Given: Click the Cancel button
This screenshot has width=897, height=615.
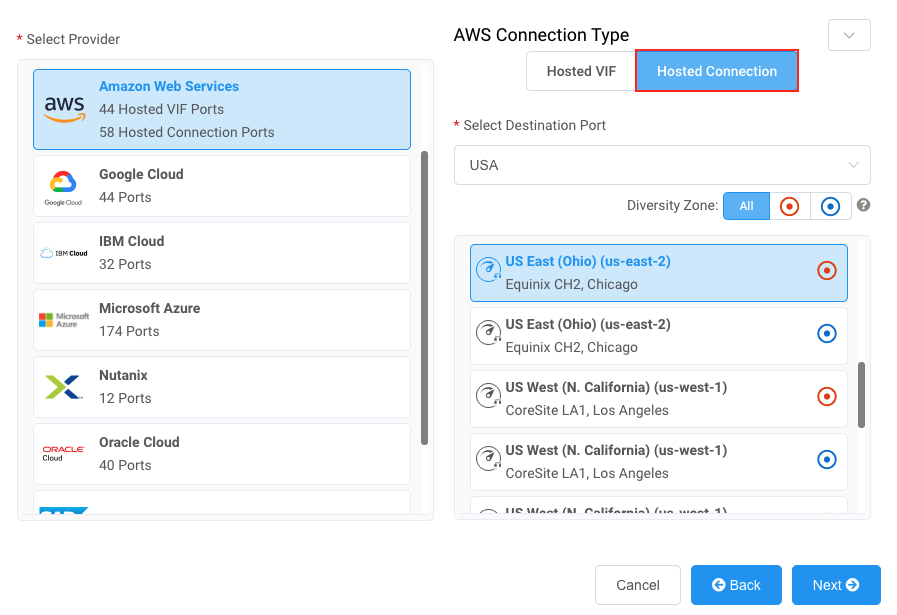Looking at the screenshot, I should (638, 585).
